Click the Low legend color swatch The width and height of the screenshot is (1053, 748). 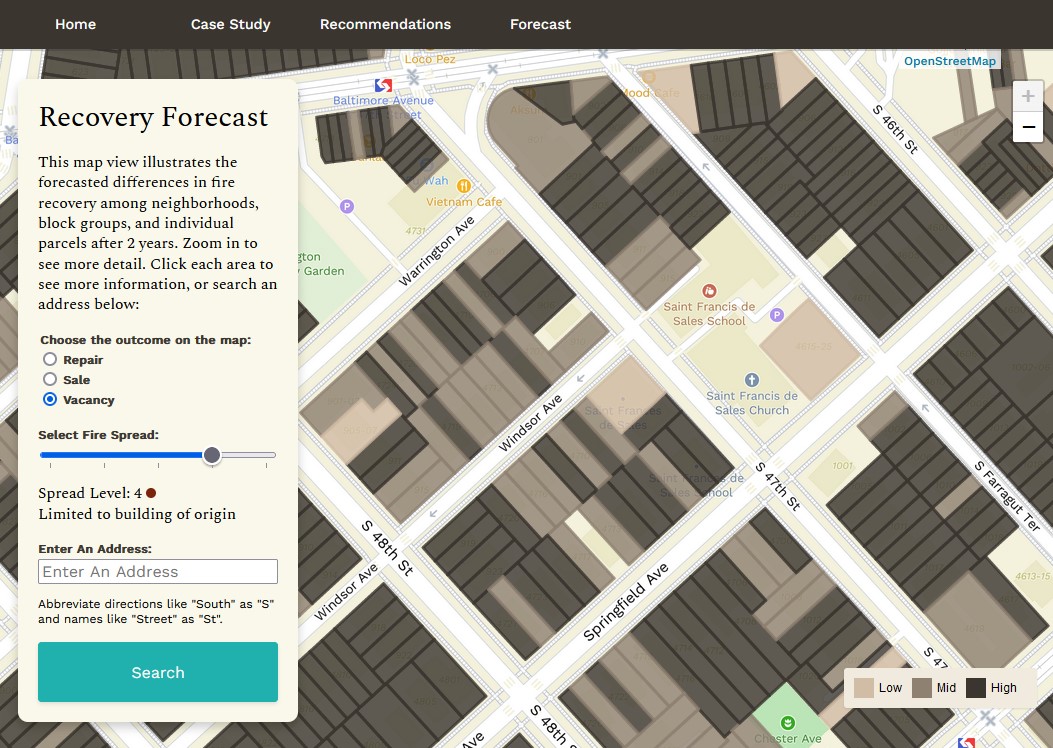864,688
